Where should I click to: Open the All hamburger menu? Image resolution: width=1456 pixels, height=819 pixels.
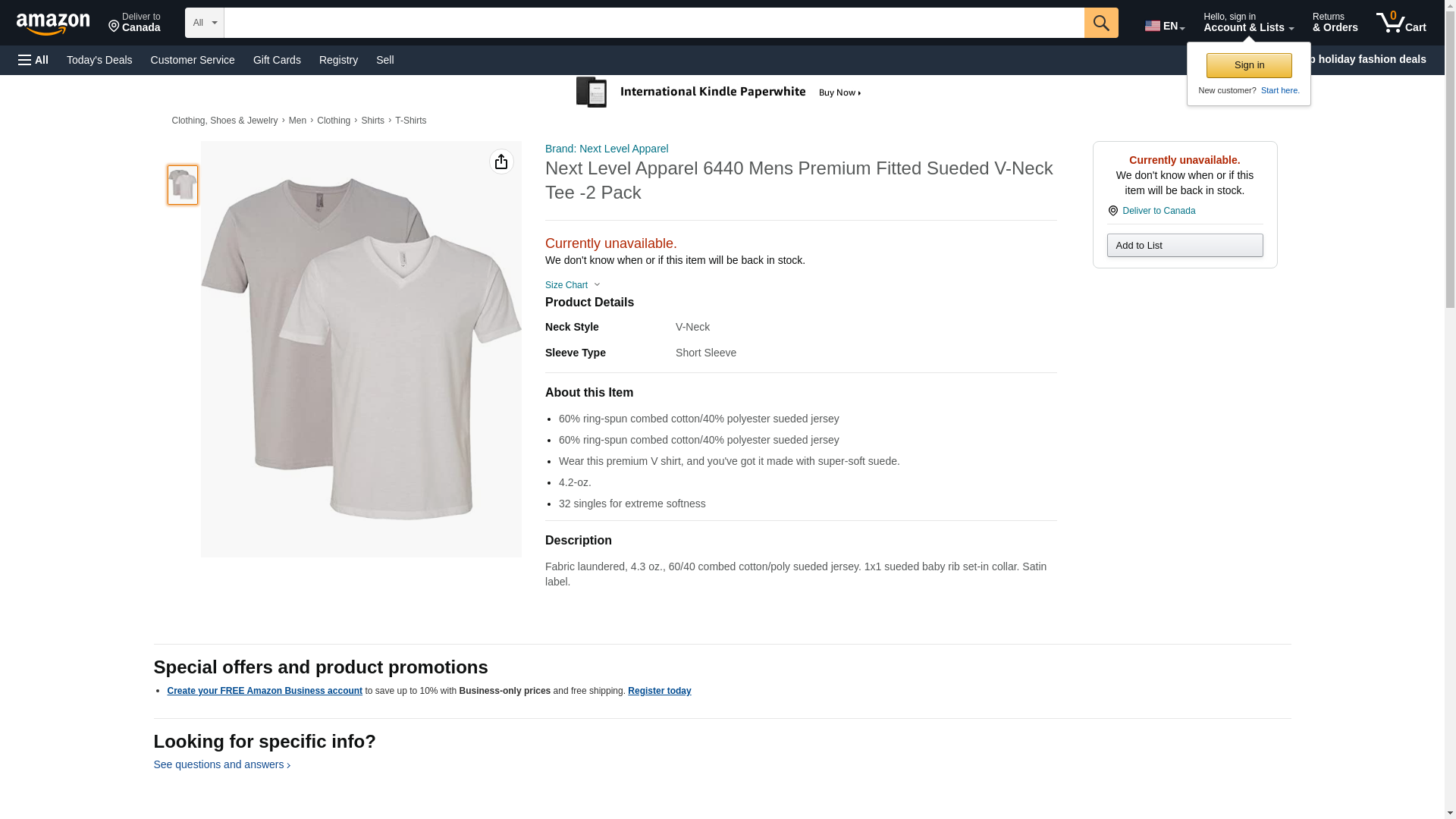tap(33, 60)
